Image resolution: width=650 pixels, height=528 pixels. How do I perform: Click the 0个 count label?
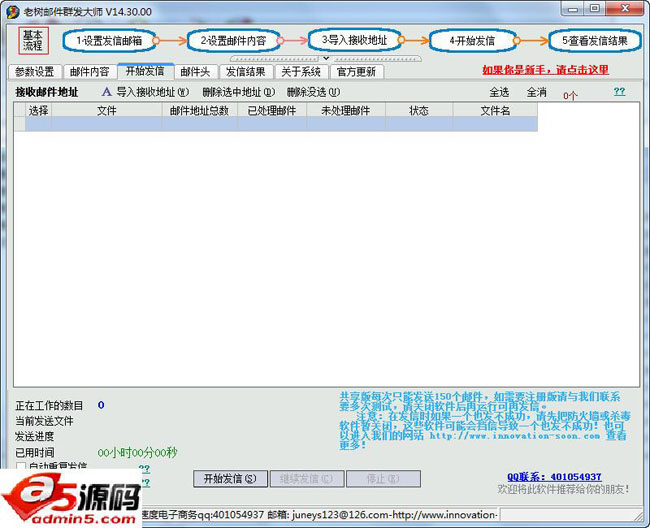click(570, 96)
